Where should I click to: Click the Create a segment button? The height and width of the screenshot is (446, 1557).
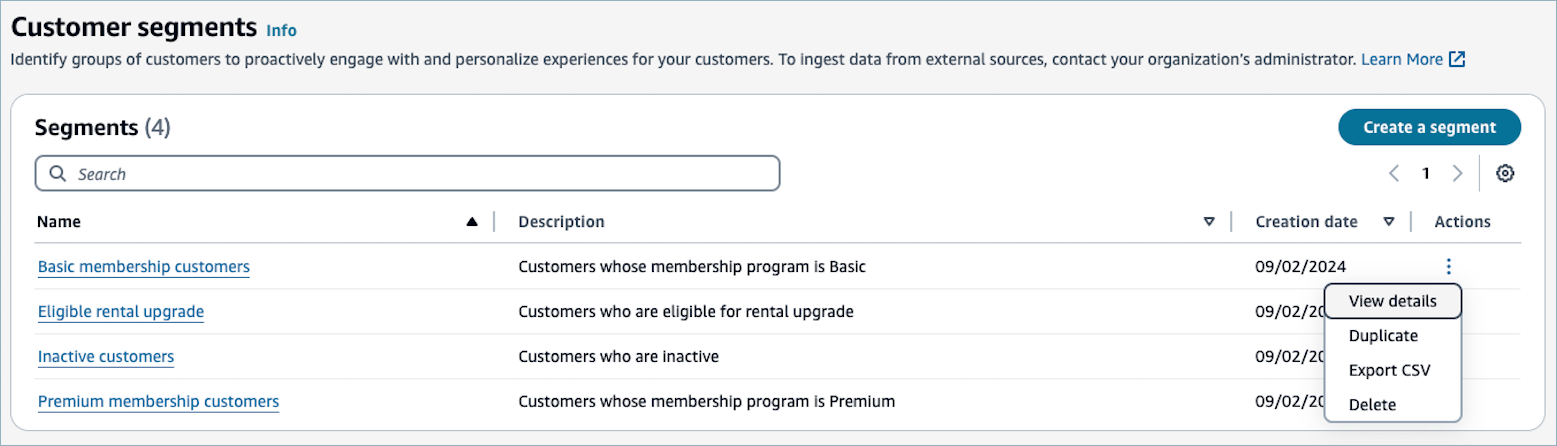click(x=1429, y=127)
